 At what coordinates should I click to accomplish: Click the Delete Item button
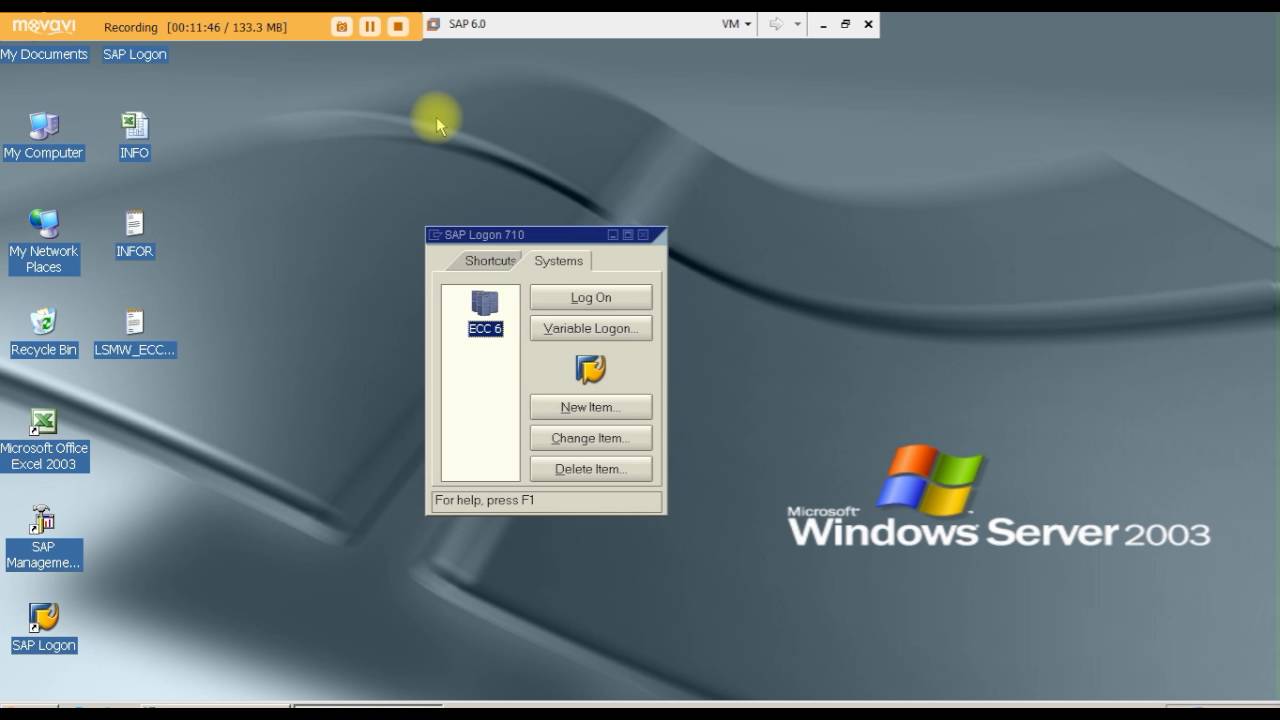tap(591, 469)
